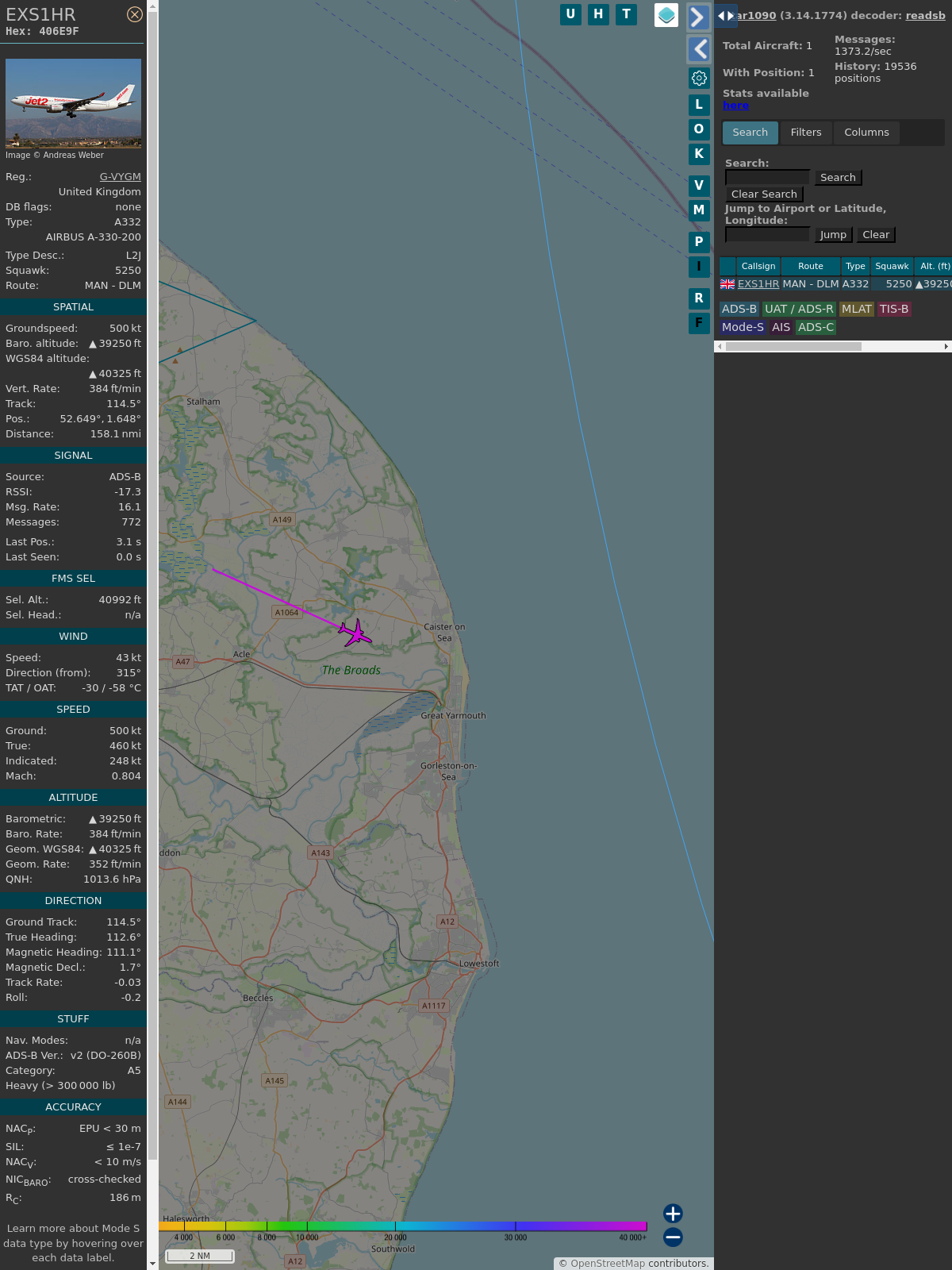Viewport: 952px width, 1270px height.
Task: Click the selected magenta aircraft icon
Action: (x=355, y=633)
